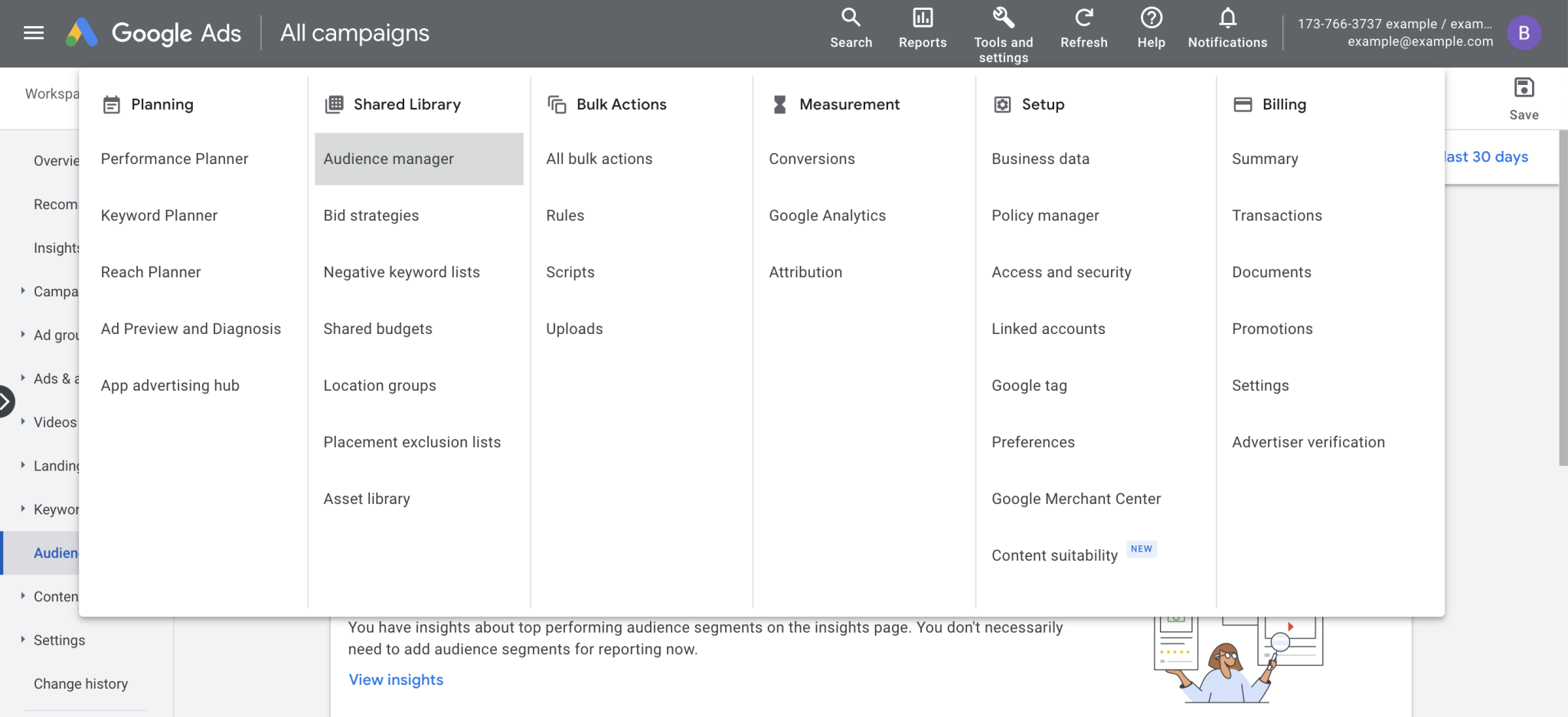Image resolution: width=1568 pixels, height=717 pixels.
Task: Expand the Settings sidebar item
Action: click(x=23, y=640)
